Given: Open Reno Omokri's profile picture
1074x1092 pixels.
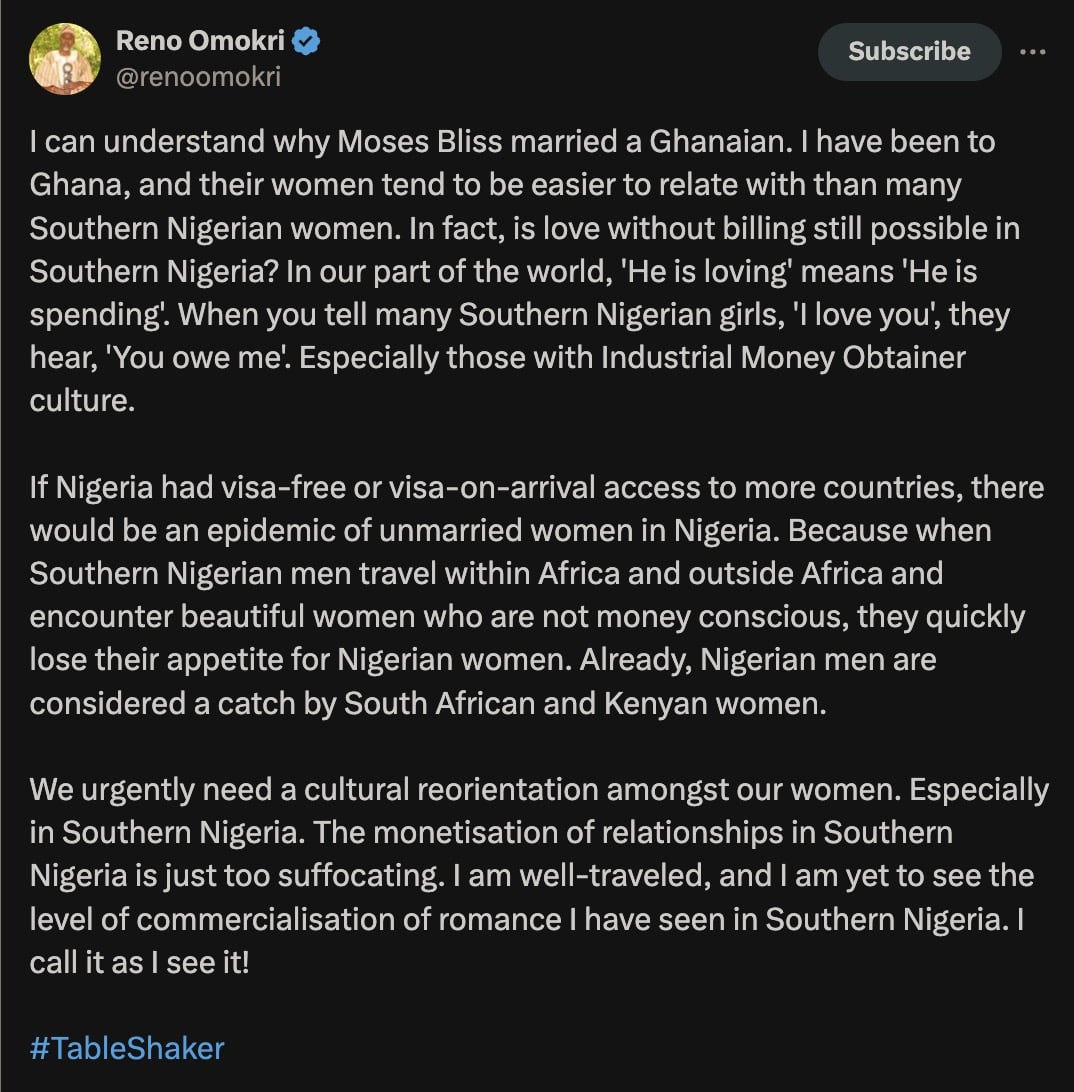Looking at the screenshot, I should (x=65, y=58).
